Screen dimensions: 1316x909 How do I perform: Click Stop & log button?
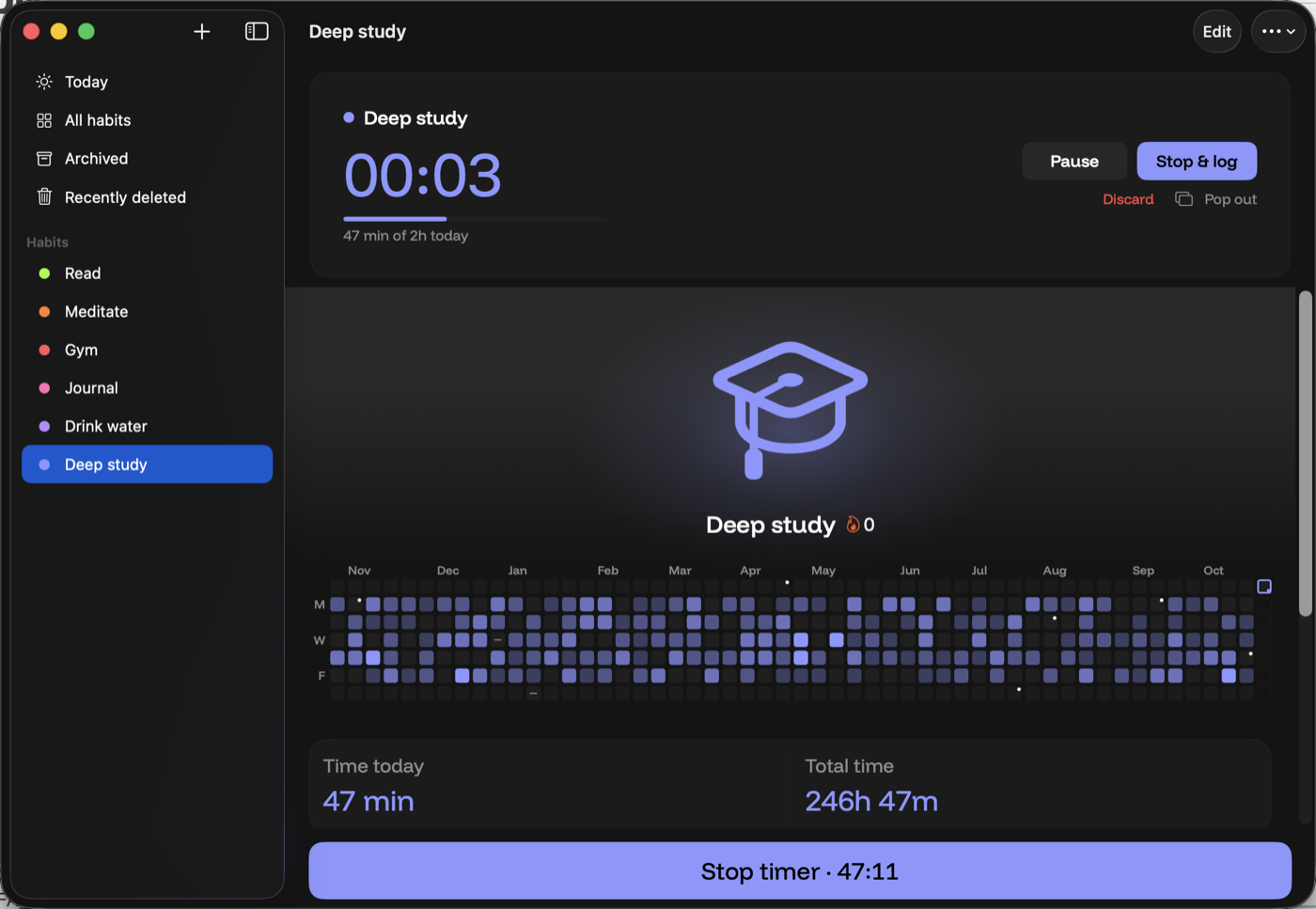(1197, 162)
